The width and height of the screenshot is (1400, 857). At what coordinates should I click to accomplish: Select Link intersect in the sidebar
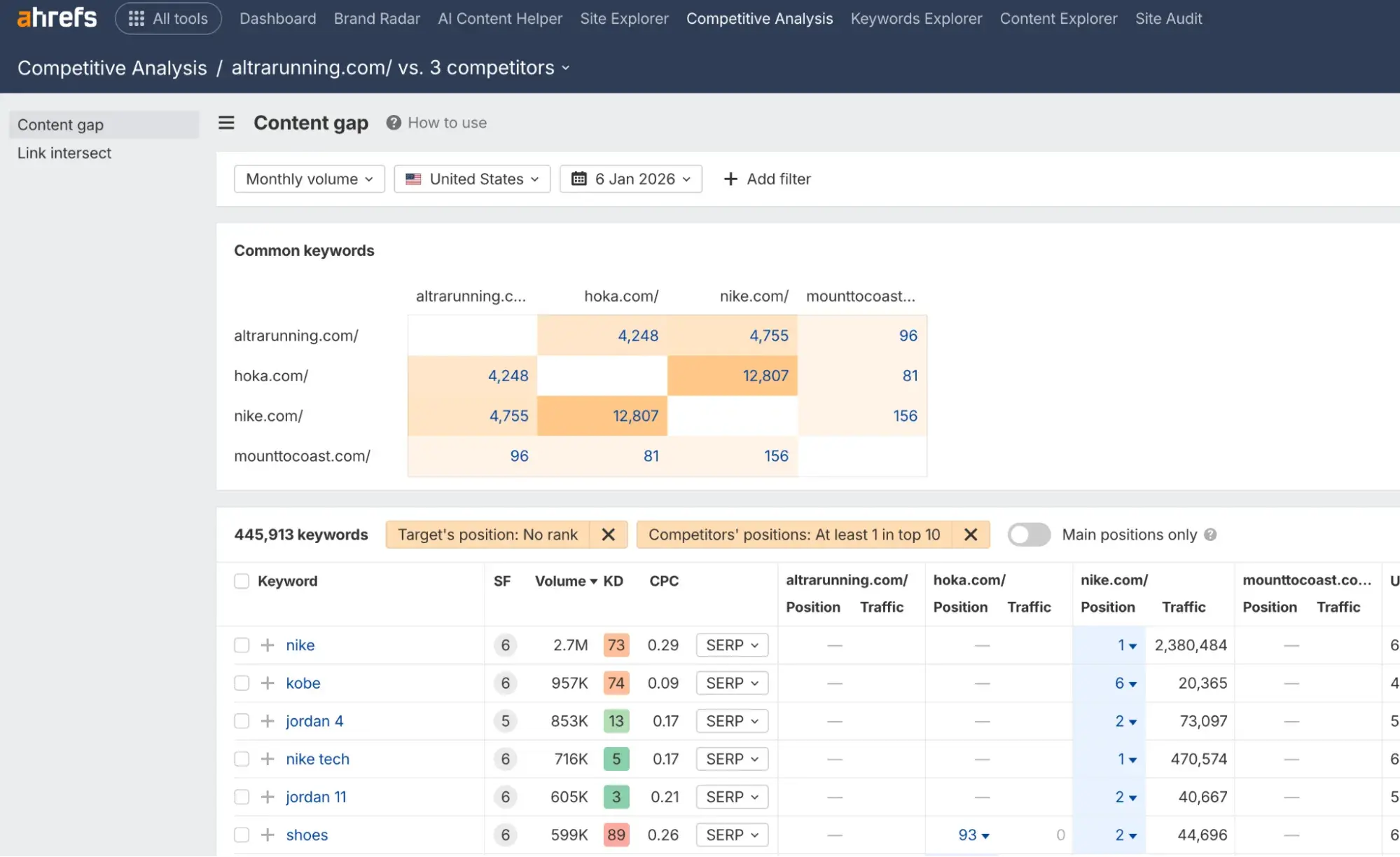pyautogui.click(x=64, y=153)
